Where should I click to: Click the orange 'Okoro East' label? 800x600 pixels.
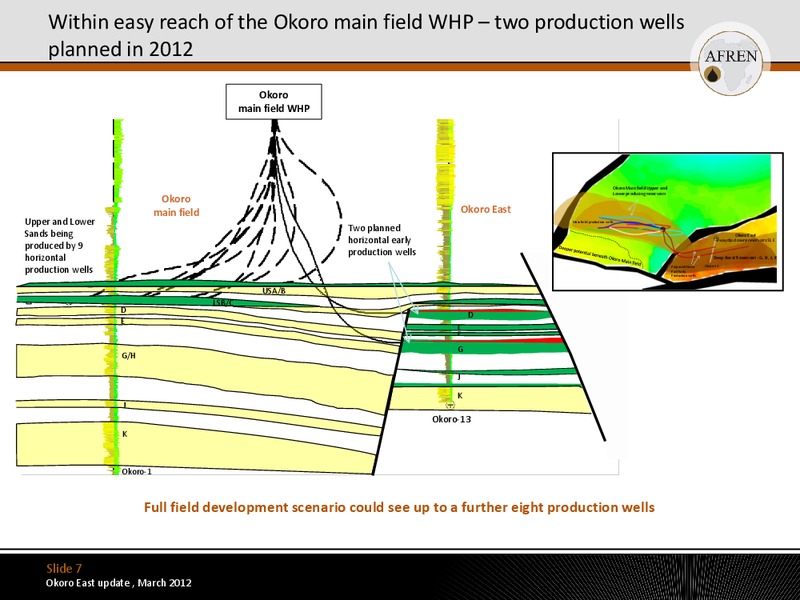485,209
